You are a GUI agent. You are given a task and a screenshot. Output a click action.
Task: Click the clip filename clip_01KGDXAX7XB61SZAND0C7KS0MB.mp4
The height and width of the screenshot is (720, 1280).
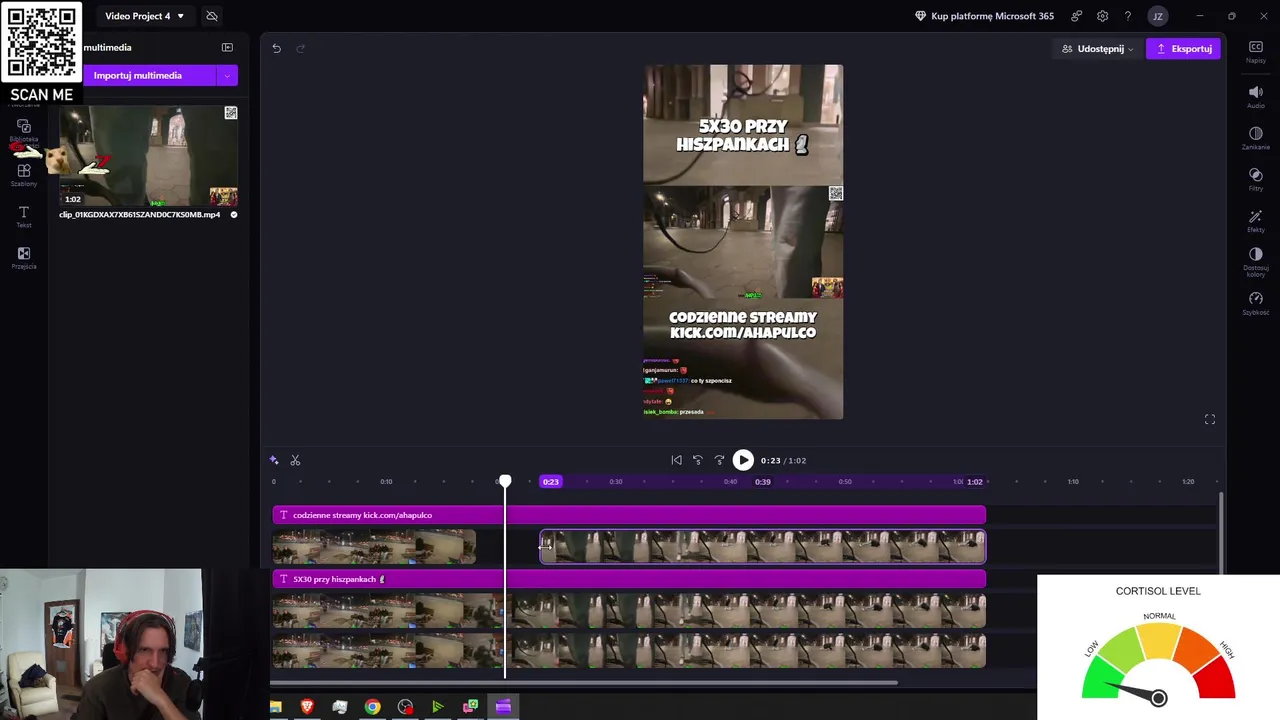point(140,214)
